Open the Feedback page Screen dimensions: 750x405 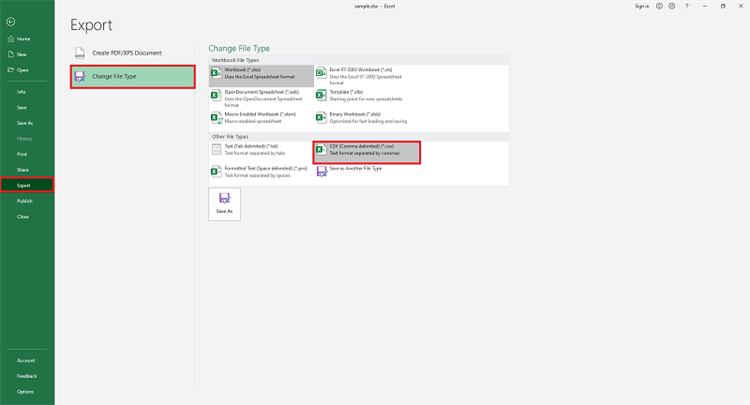[27, 376]
